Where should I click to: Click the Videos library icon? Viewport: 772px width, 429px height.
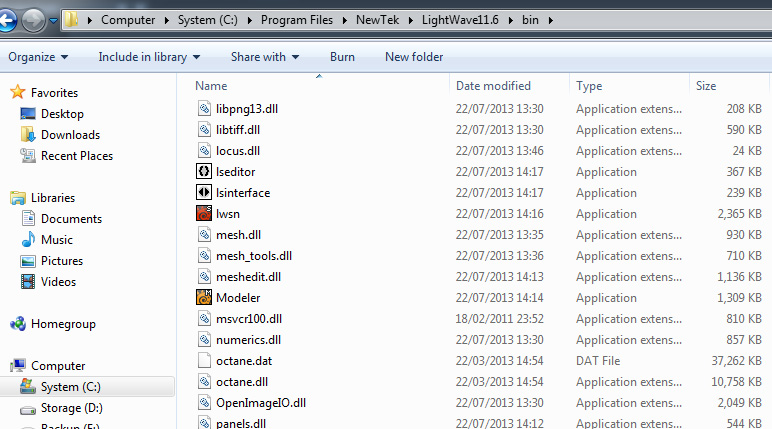pyautogui.click(x=28, y=282)
